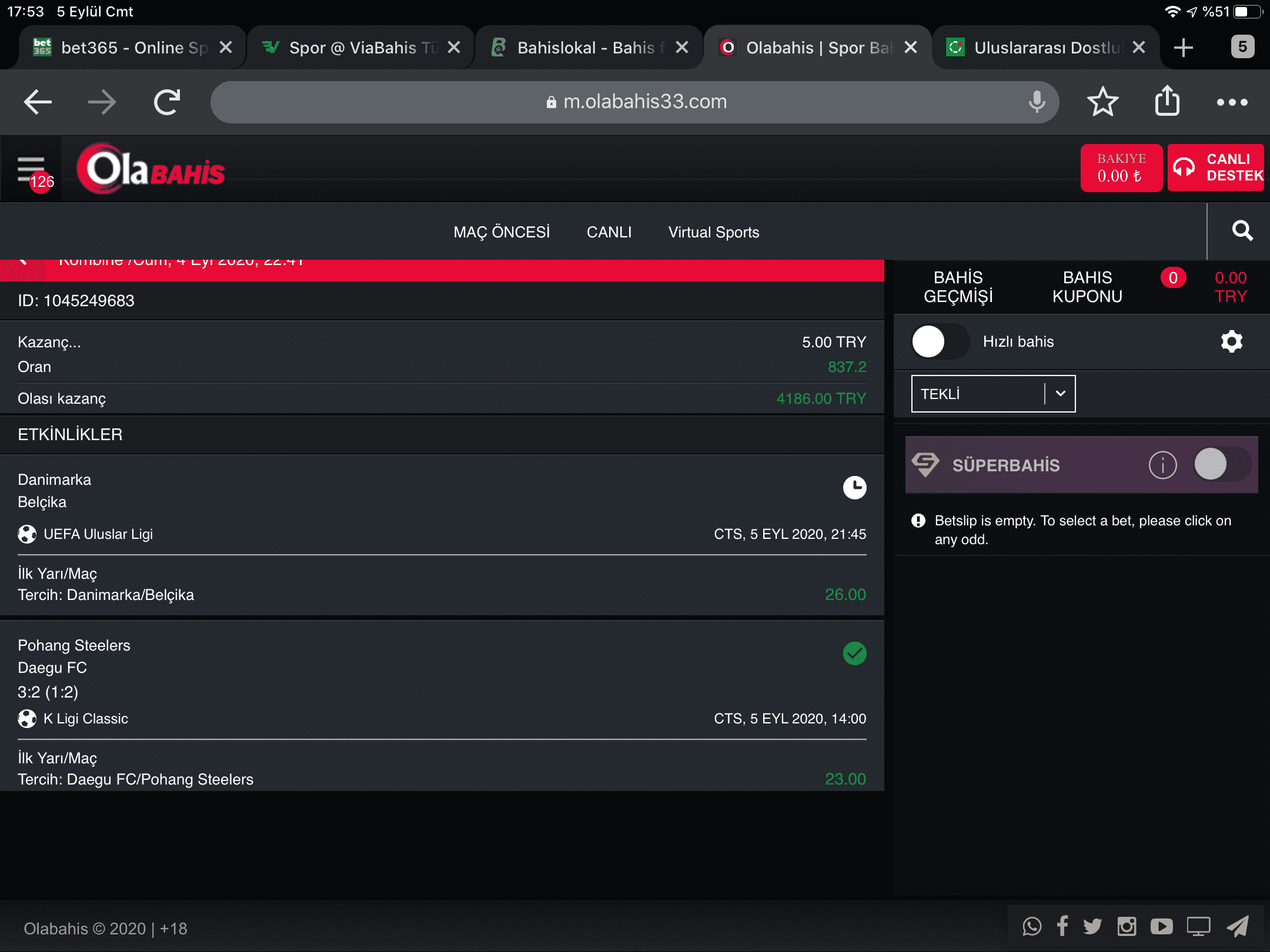Open Instagram icon in footer
The height and width of the screenshot is (952, 1270).
[x=1127, y=927]
